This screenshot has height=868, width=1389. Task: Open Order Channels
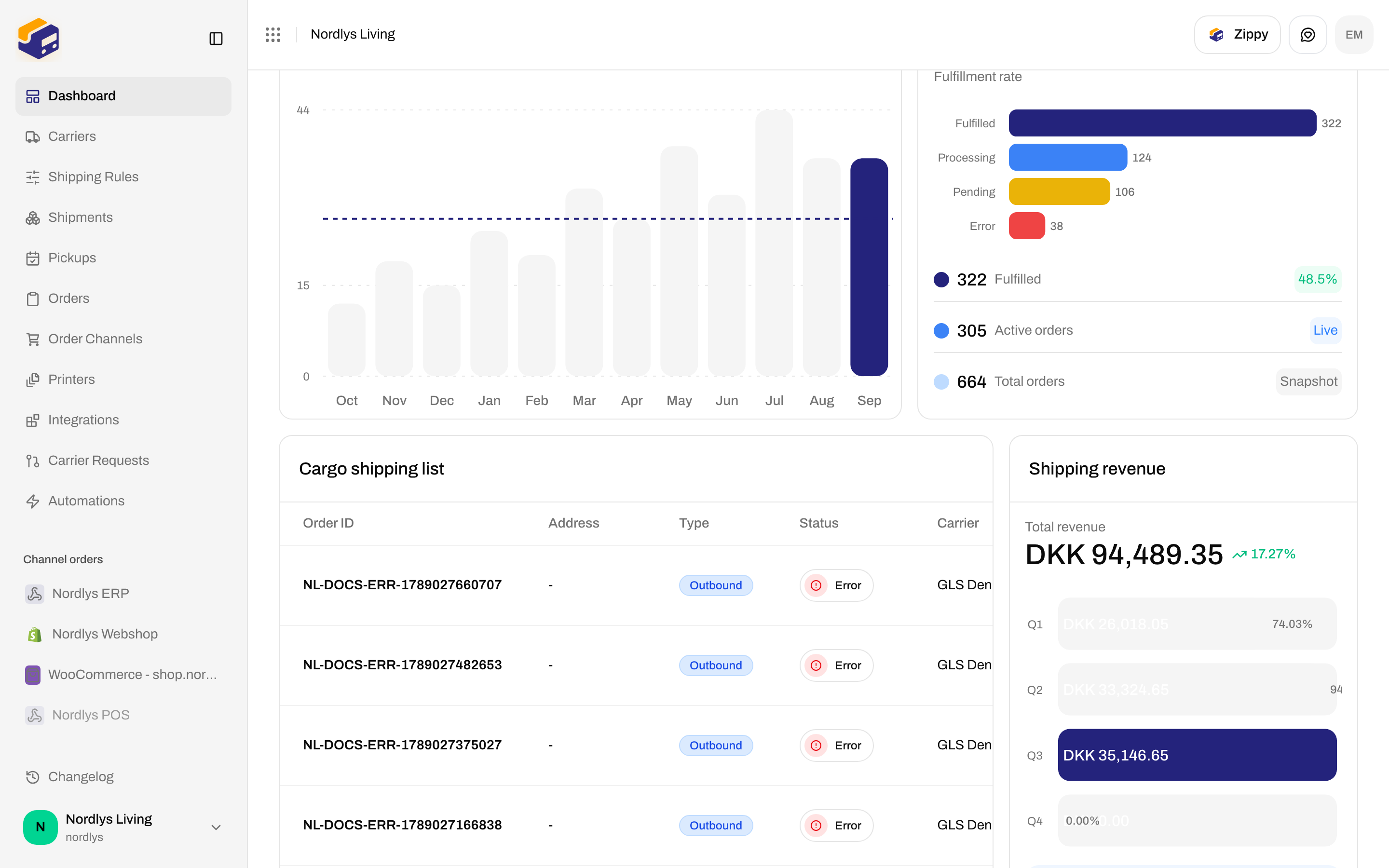click(123, 339)
